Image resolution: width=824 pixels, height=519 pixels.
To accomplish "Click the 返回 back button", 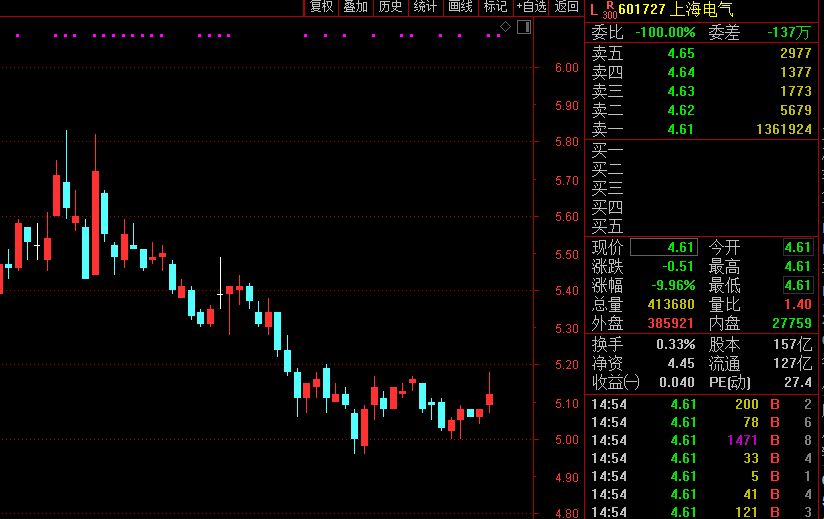I will 566,7.
